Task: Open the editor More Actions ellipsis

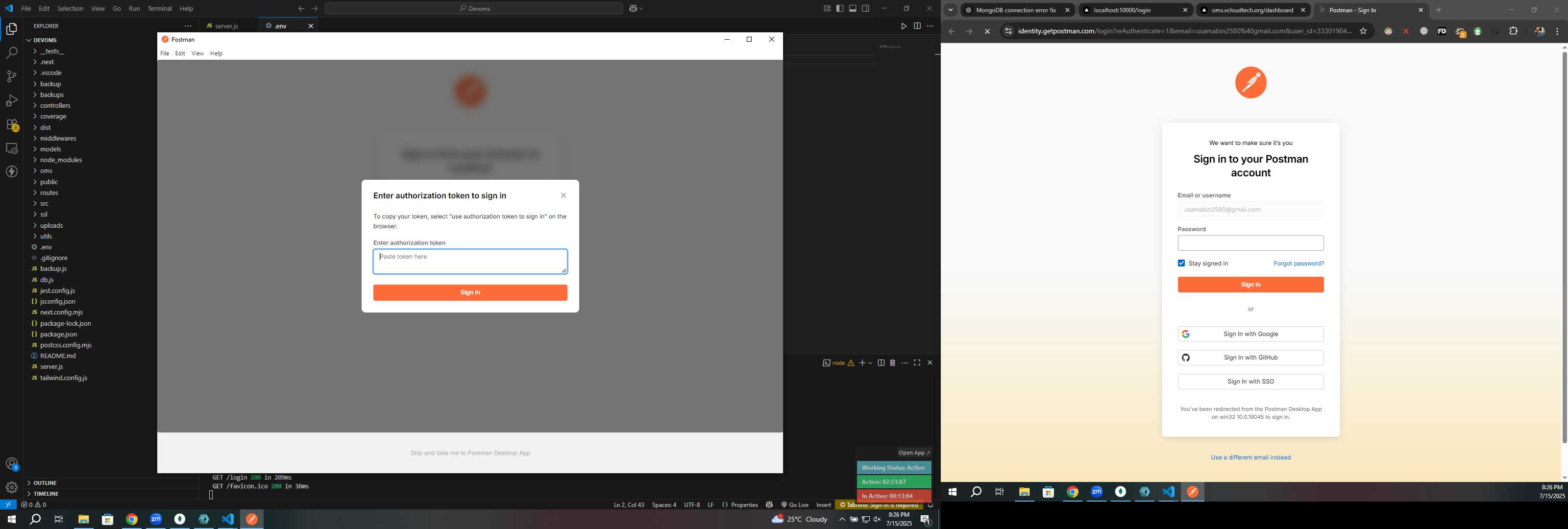Action: coord(930,26)
